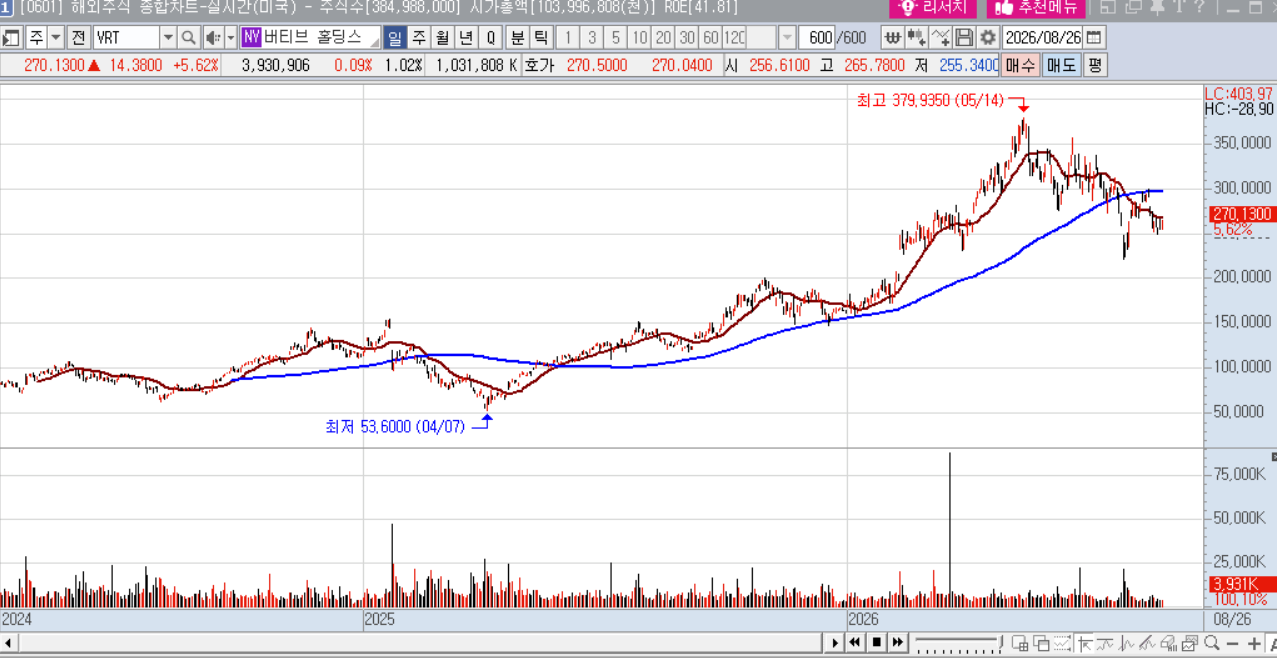
Task: Open the 주 market type dropdown
Action: click(45, 38)
